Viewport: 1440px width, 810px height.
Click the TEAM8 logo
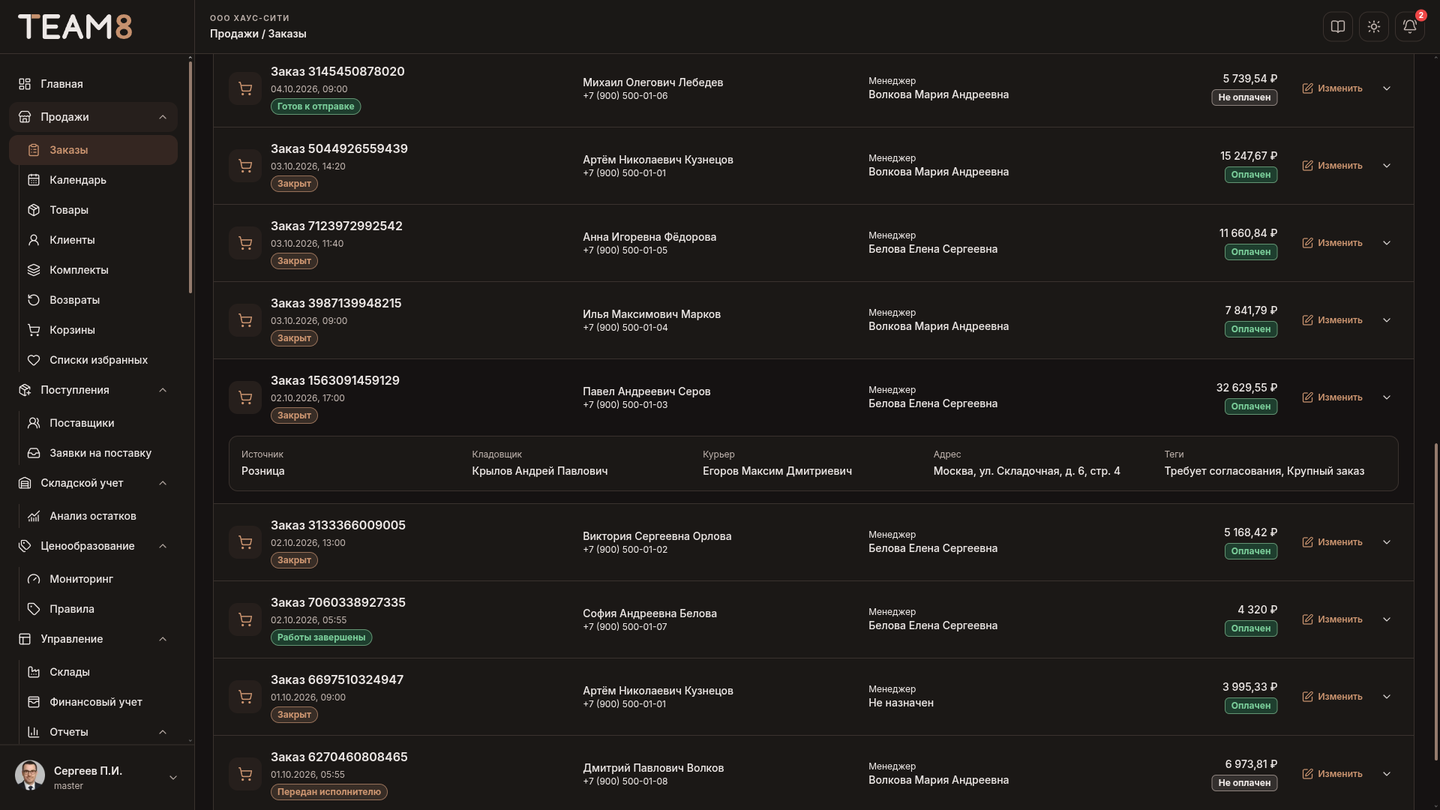pyautogui.click(x=75, y=27)
